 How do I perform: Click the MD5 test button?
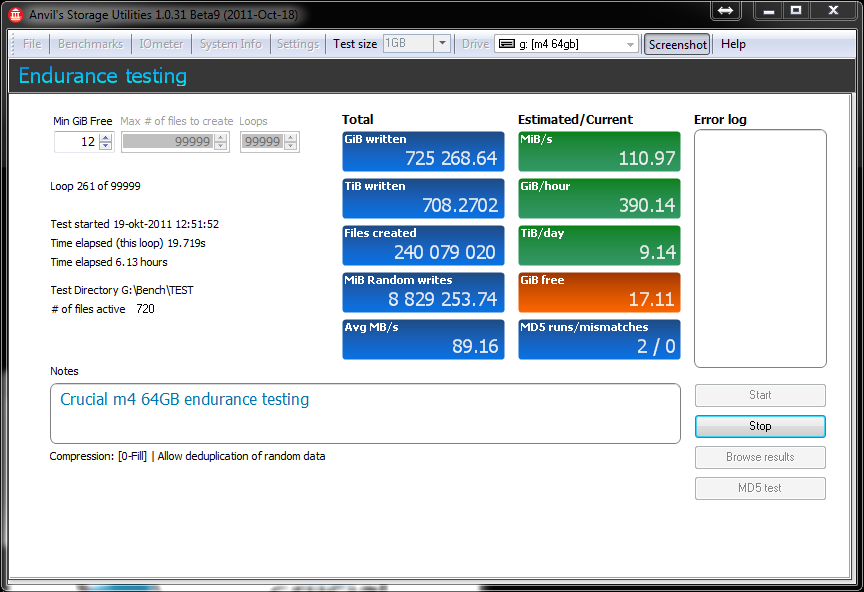(x=760, y=488)
